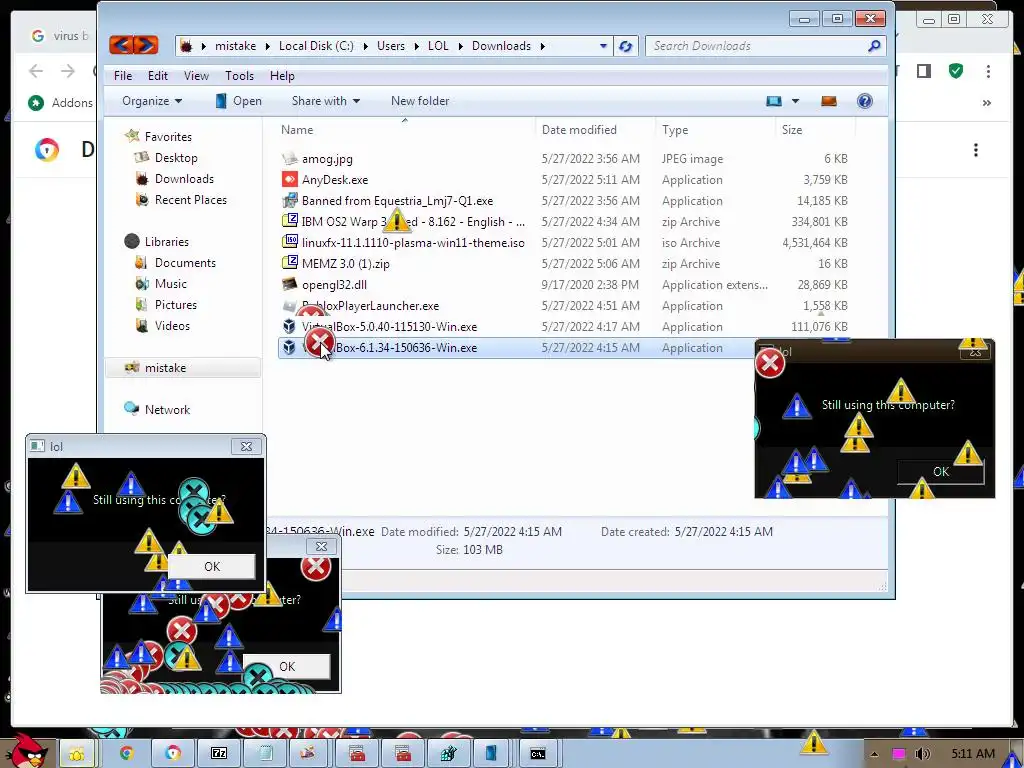Select RobloxPlayerLauncher.exe file
This screenshot has height=768, width=1024.
(370, 306)
